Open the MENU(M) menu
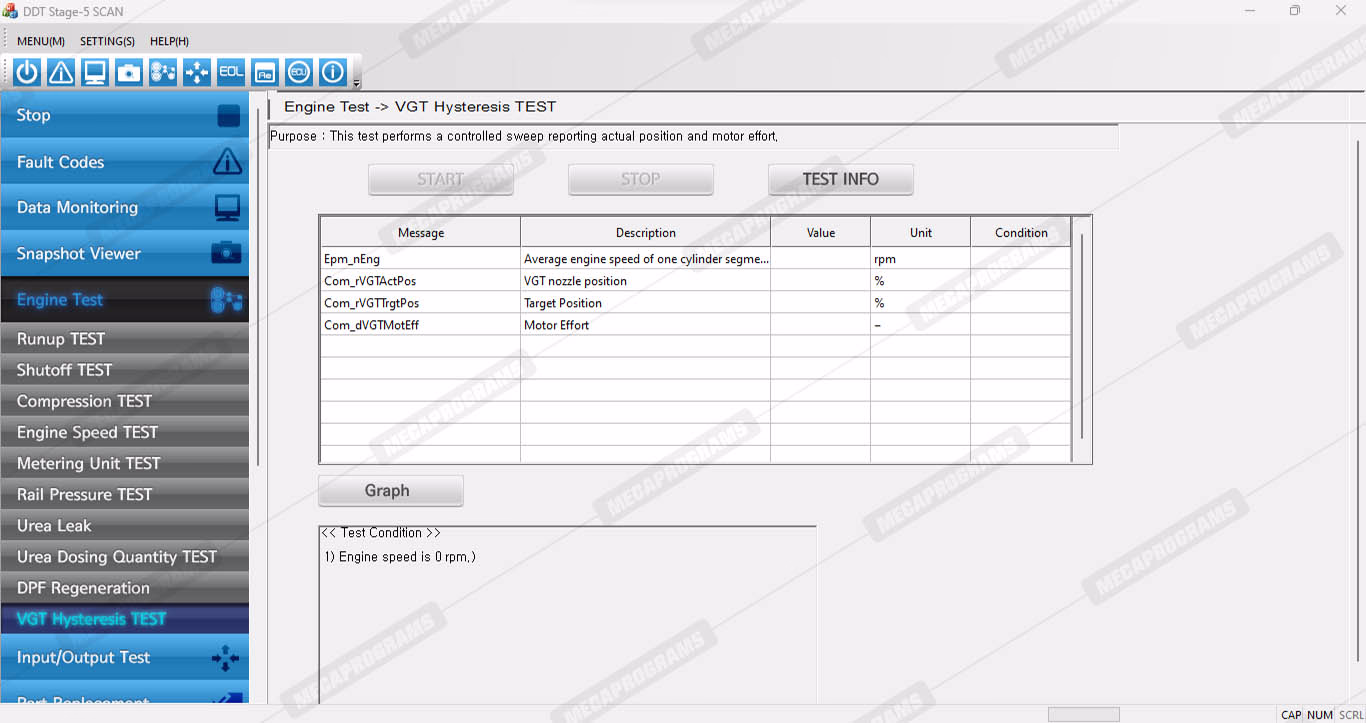This screenshot has width=1366, height=723. pyautogui.click(x=41, y=41)
